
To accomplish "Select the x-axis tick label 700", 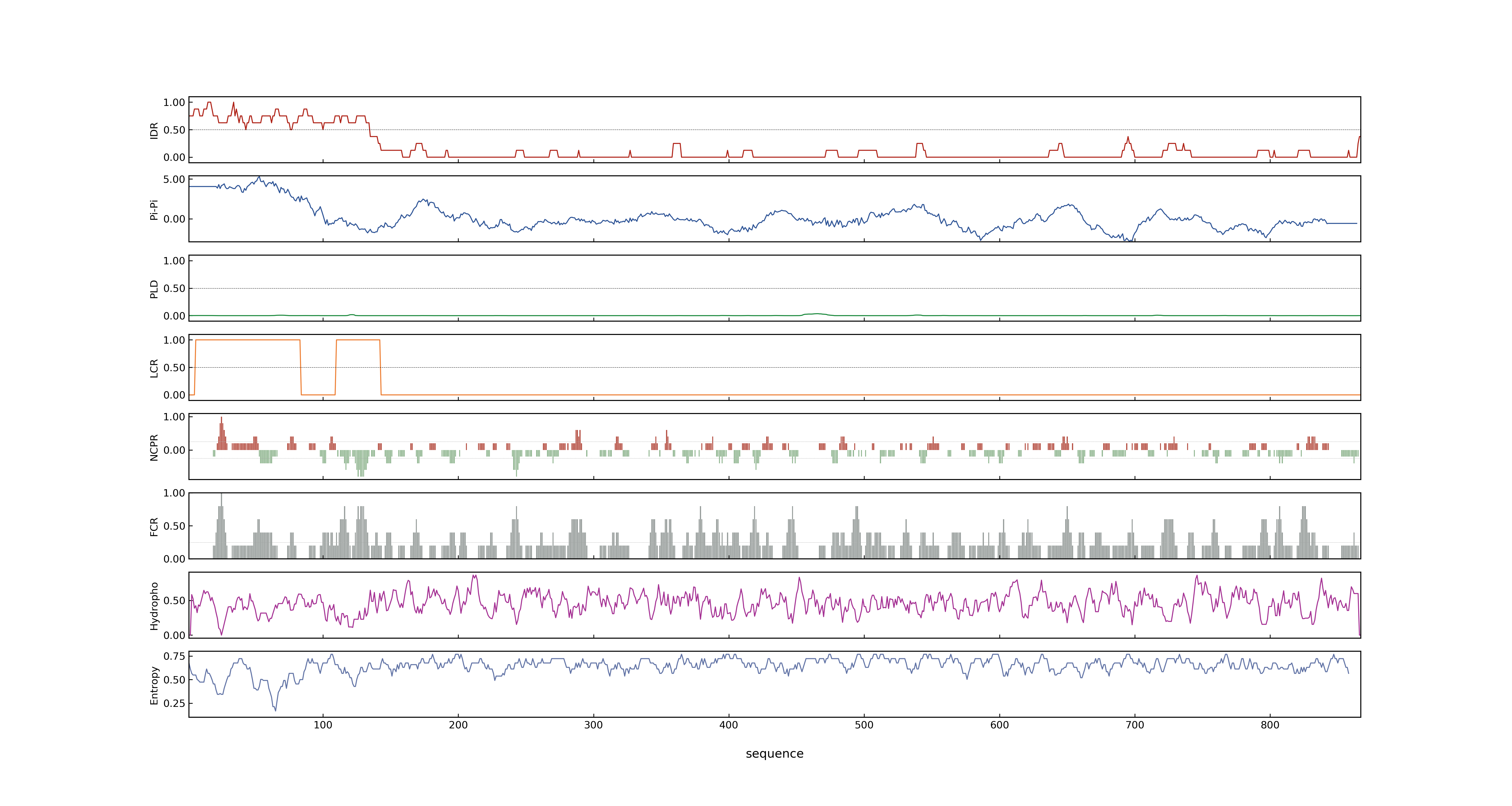I will tap(1135, 725).
